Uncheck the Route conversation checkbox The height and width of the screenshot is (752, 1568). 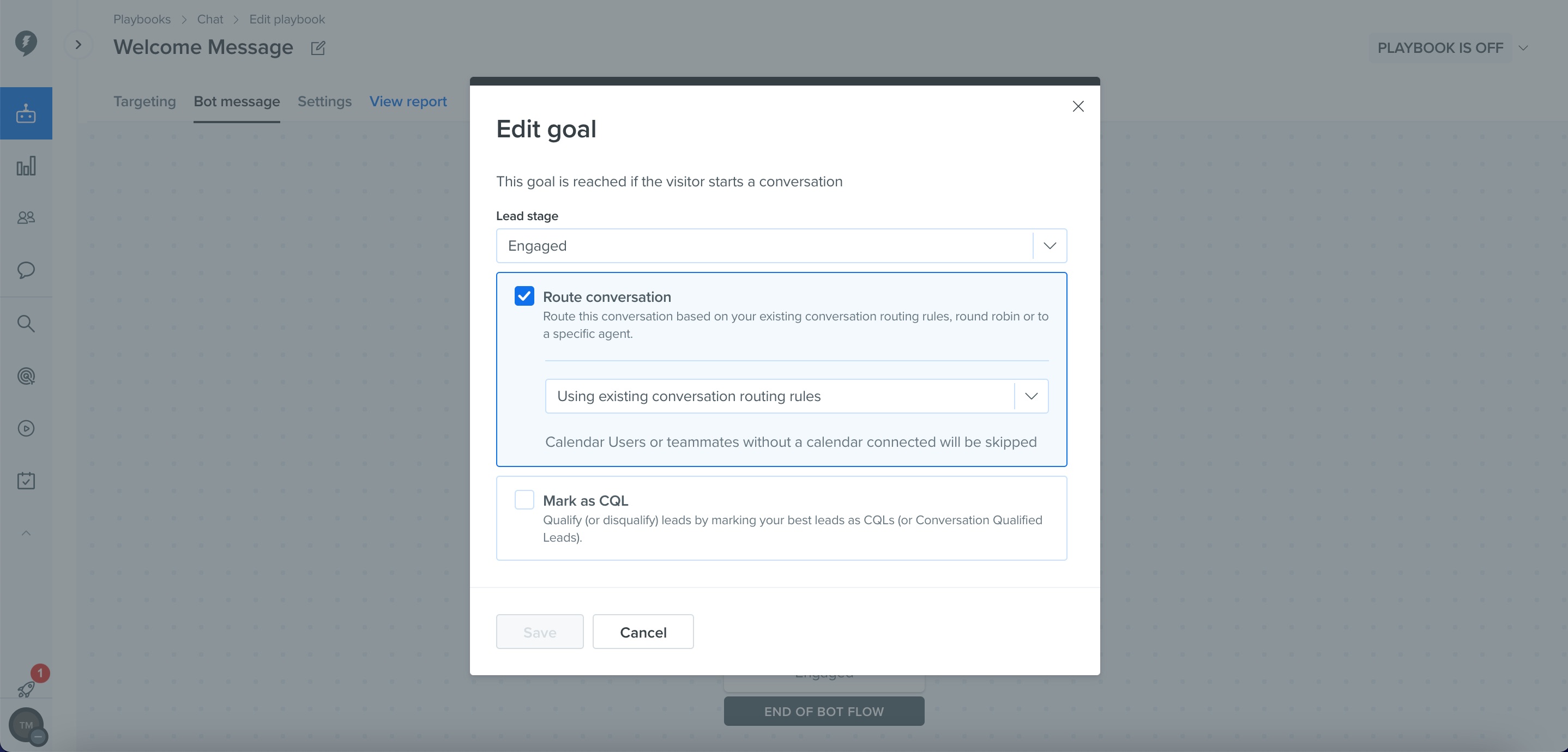pos(524,296)
